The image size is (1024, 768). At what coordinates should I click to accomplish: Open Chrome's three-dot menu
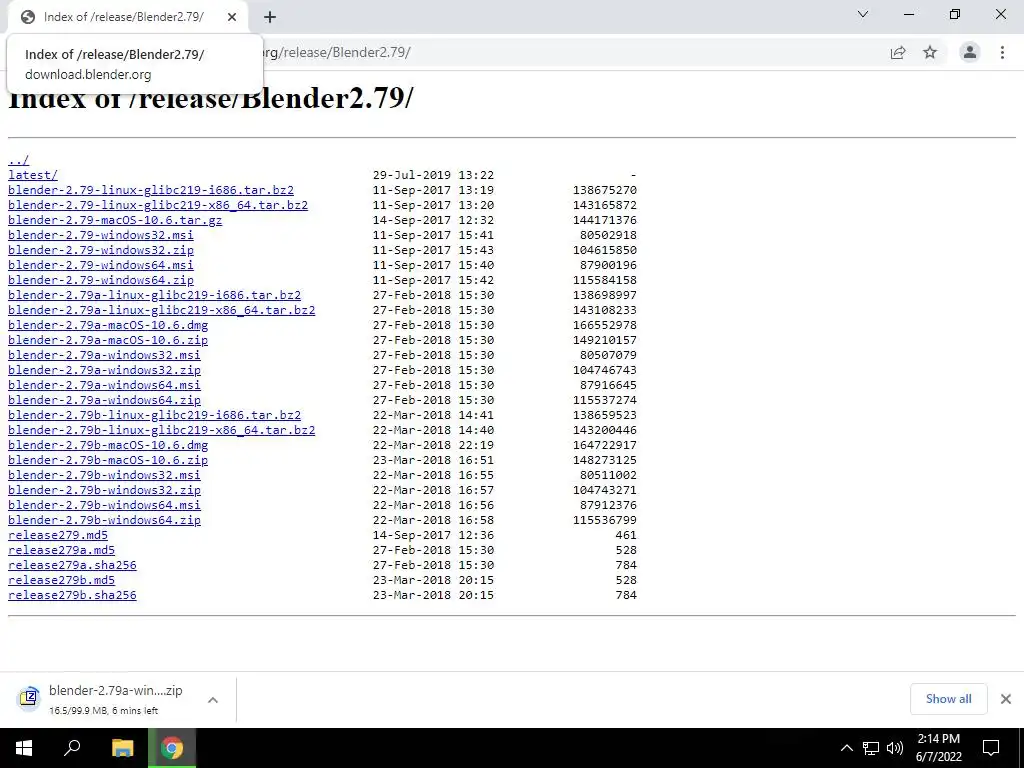click(1002, 52)
